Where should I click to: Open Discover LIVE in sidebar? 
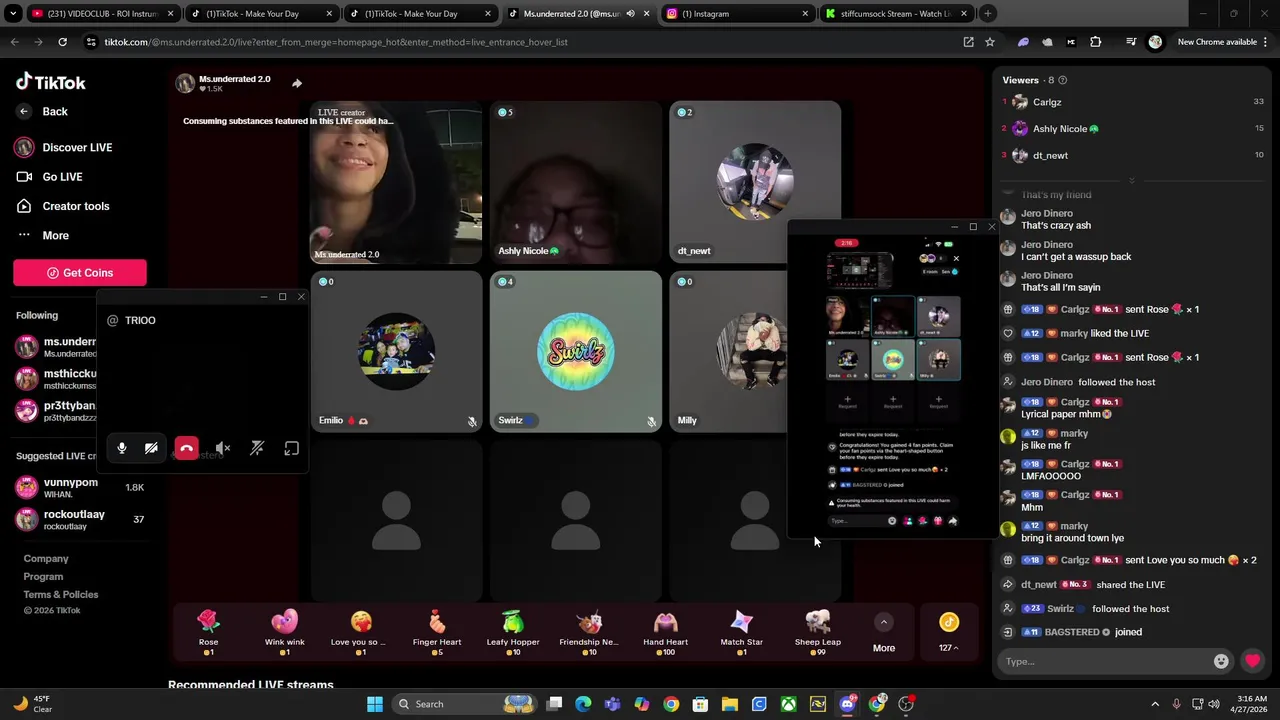click(64, 147)
